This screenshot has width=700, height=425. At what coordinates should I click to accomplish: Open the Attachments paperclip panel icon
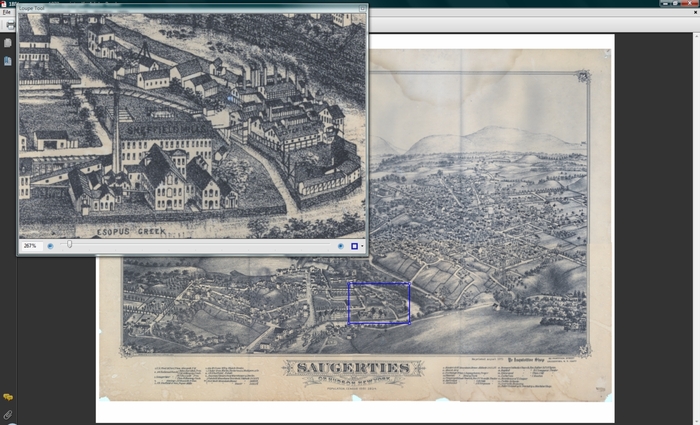tap(8, 414)
